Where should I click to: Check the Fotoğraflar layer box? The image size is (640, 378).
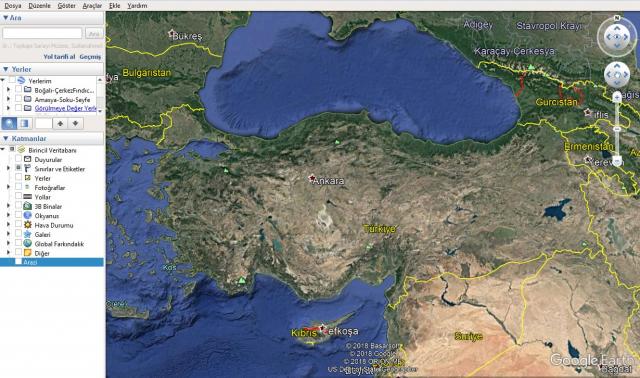18,187
